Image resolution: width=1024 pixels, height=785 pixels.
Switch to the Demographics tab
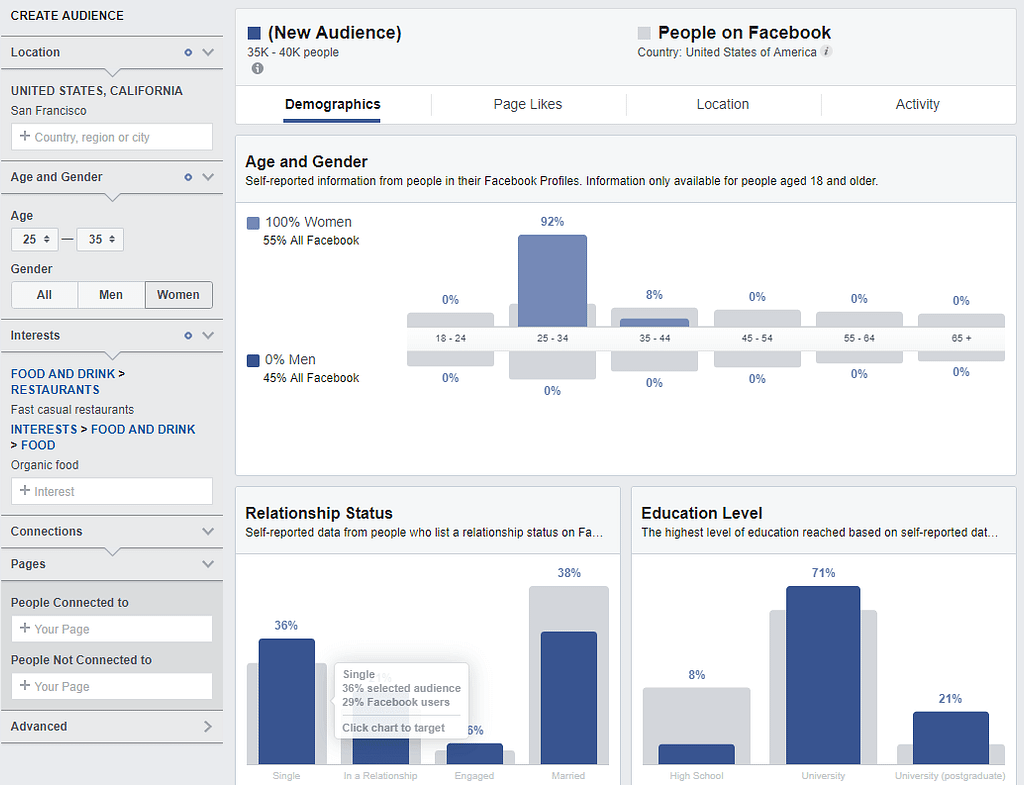tap(332, 104)
